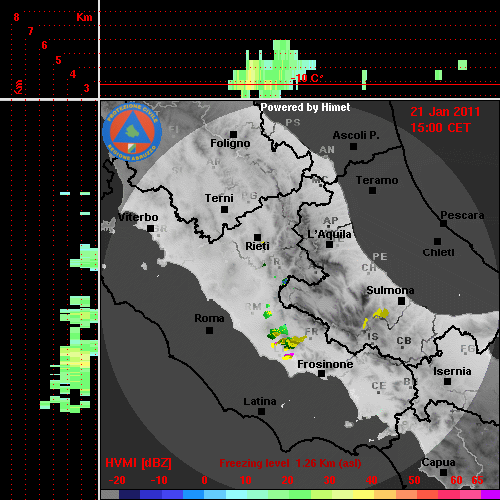The width and height of the screenshot is (500, 500).
Task: Pick the gray swatch of the color bar
Action: tap(110, 494)
